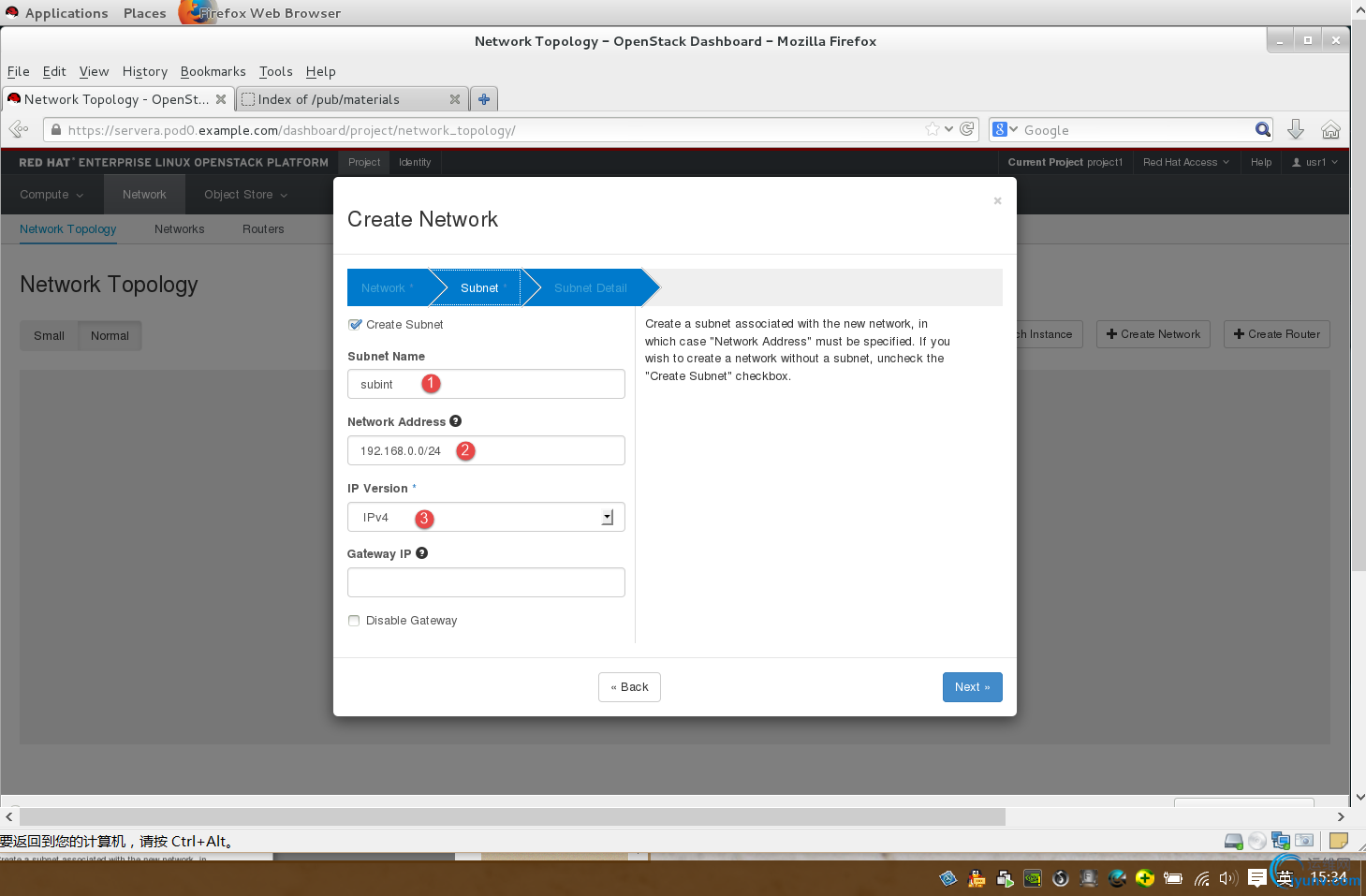
Task: Open the Firefox Tools menu
Action: coord(276,71)
